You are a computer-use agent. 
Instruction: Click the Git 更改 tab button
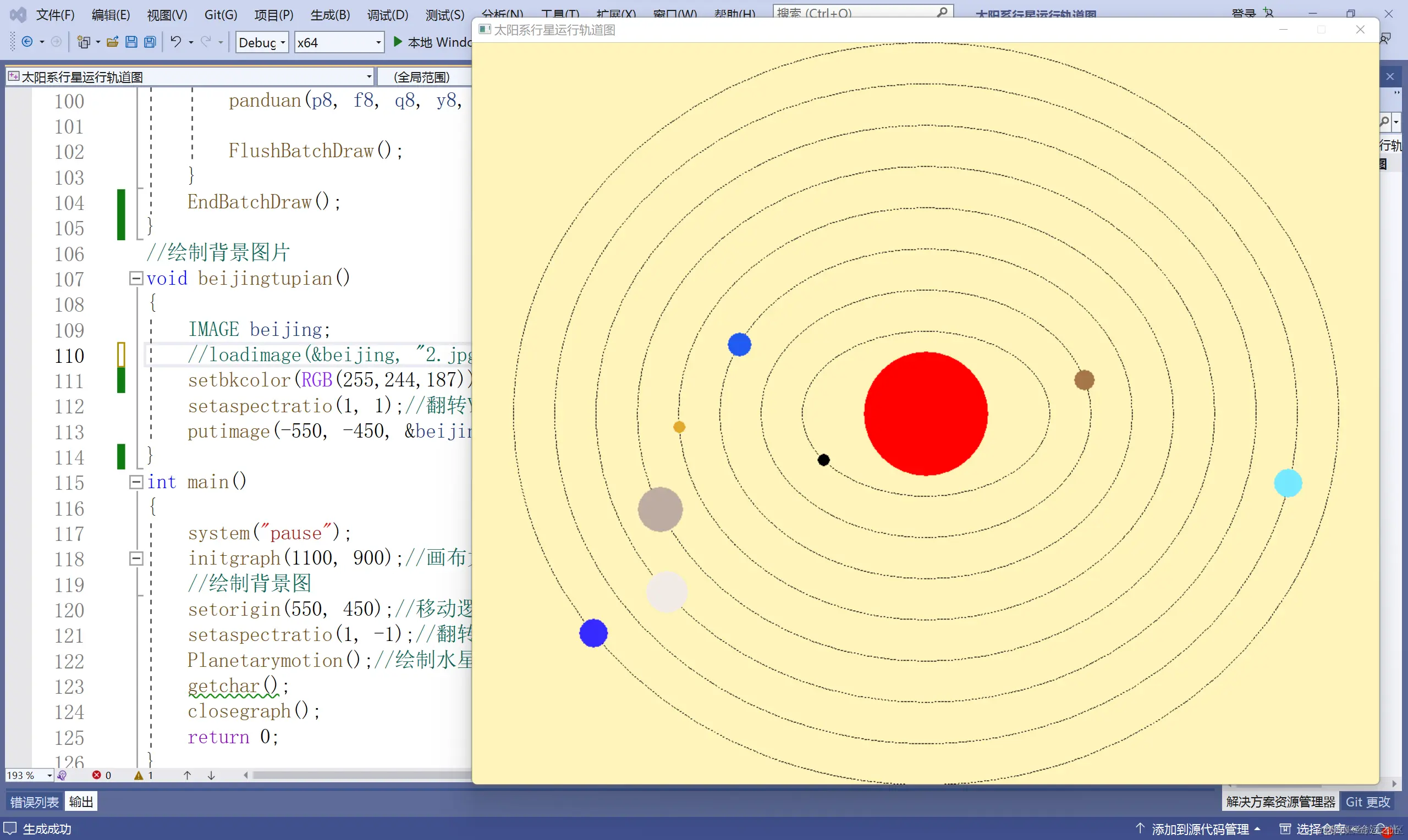coord(1367,802)
